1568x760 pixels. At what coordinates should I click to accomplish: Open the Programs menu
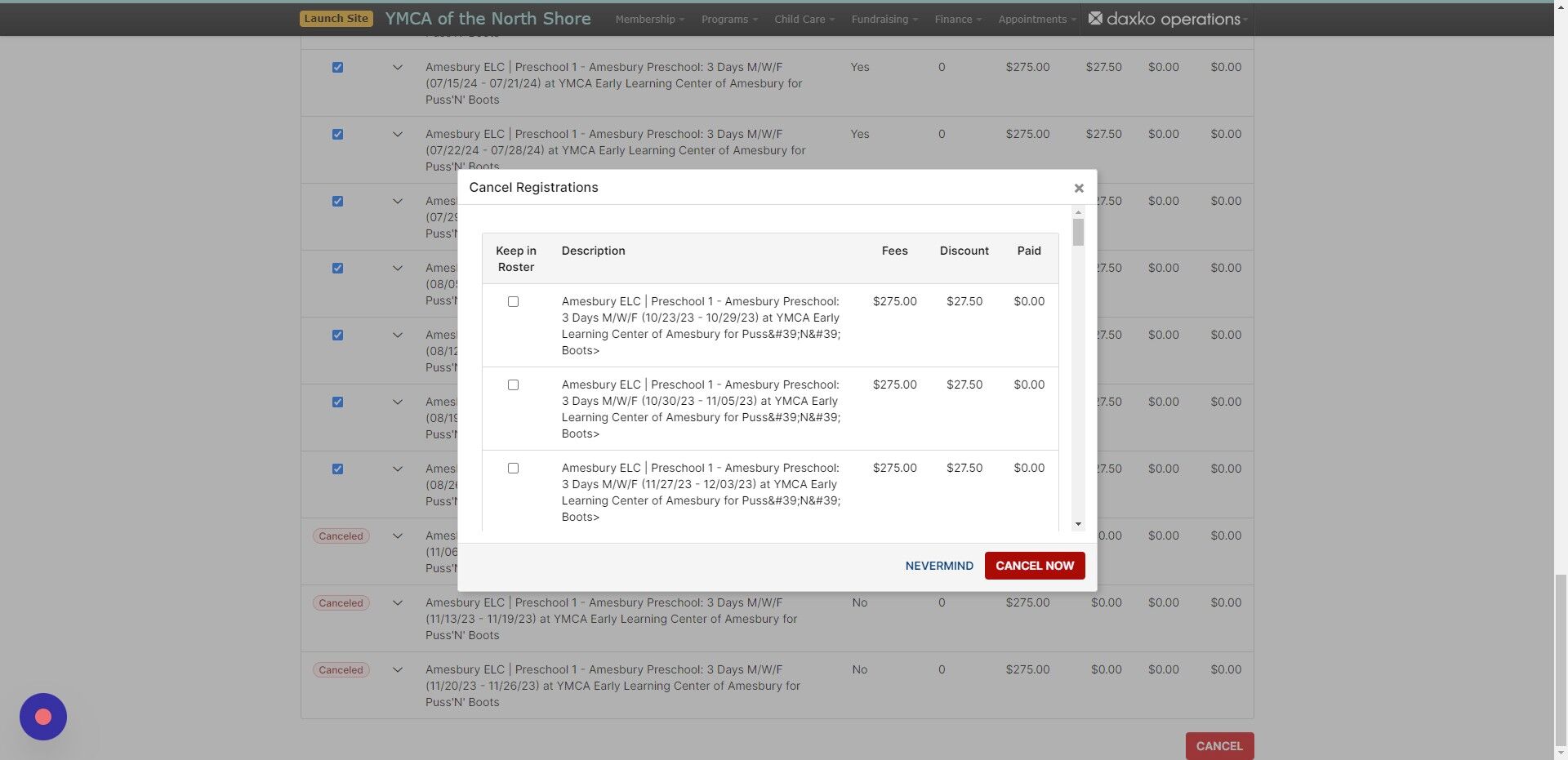click(x=727, y=19)
